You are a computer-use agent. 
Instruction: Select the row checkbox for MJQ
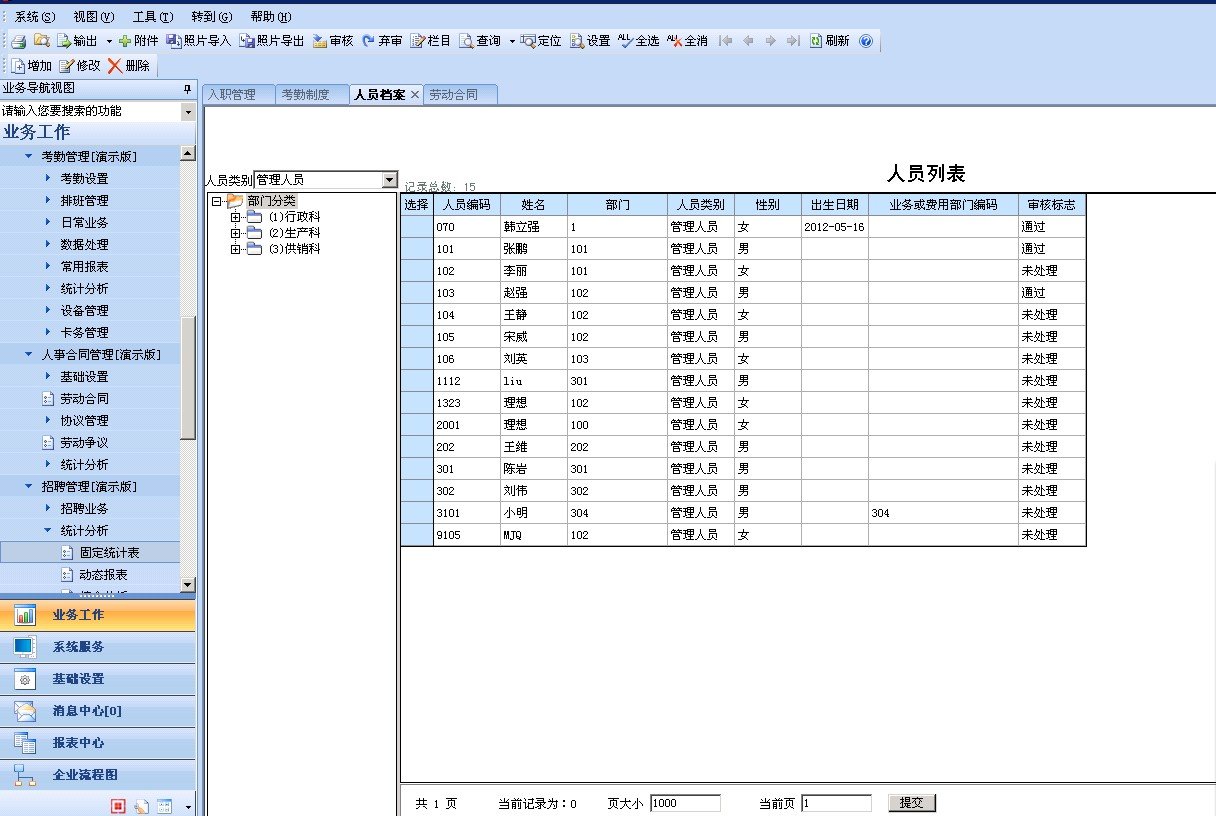[x=417, y=535]
